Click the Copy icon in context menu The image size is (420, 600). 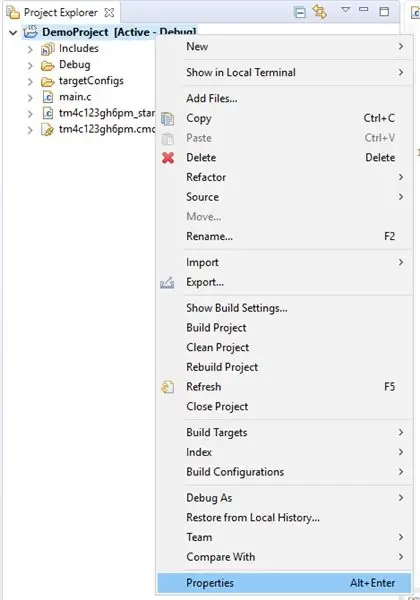168,119
